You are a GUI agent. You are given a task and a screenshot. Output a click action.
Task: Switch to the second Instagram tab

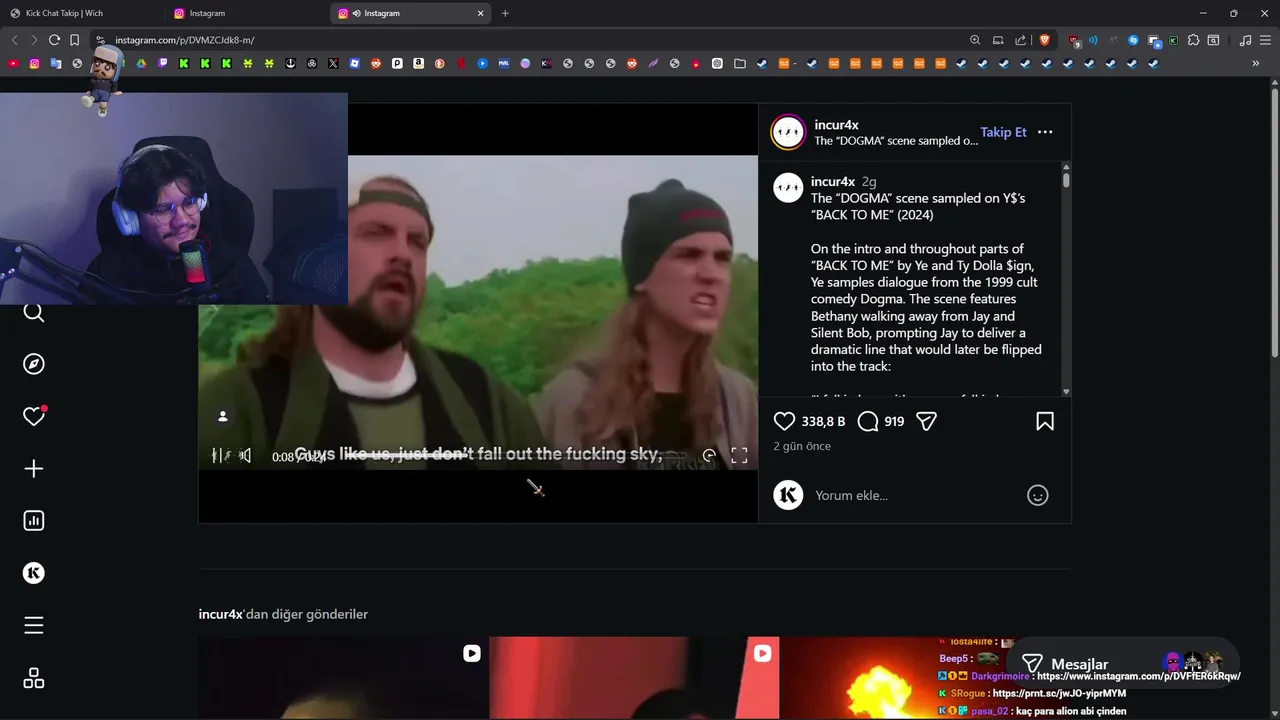pyautogui.click(x=247, y=13)
